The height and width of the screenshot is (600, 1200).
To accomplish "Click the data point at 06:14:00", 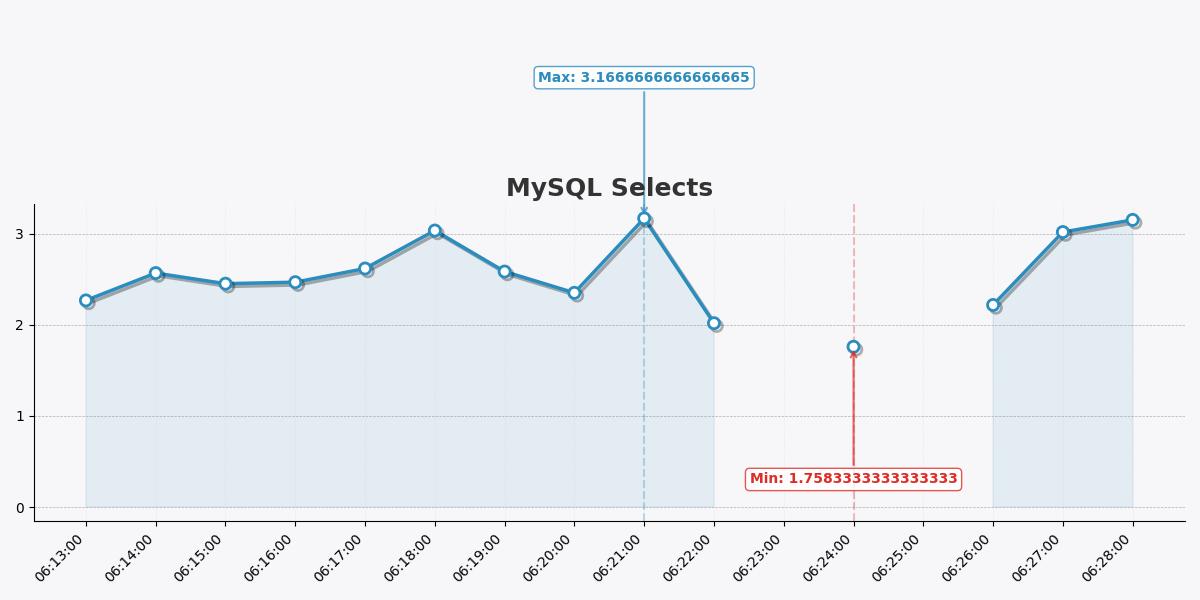I will [156, 273].
